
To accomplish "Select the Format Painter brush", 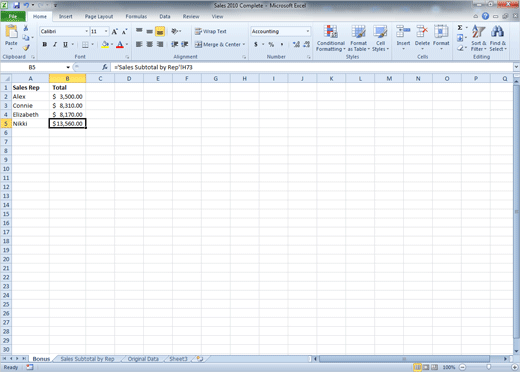I will pos(26,48).
